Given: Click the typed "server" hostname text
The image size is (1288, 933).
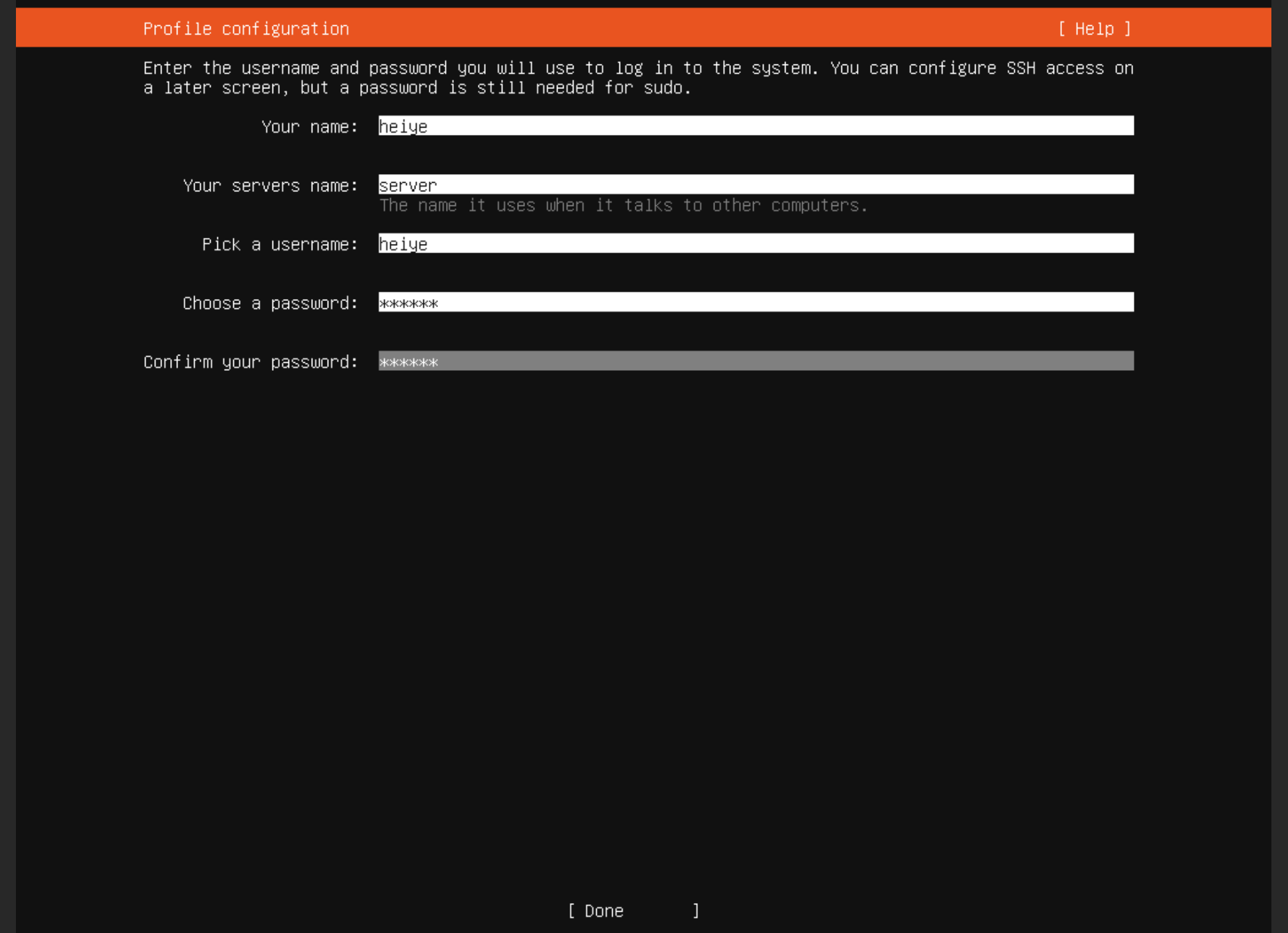Looking at the screenshot, I should pos(407,185).
